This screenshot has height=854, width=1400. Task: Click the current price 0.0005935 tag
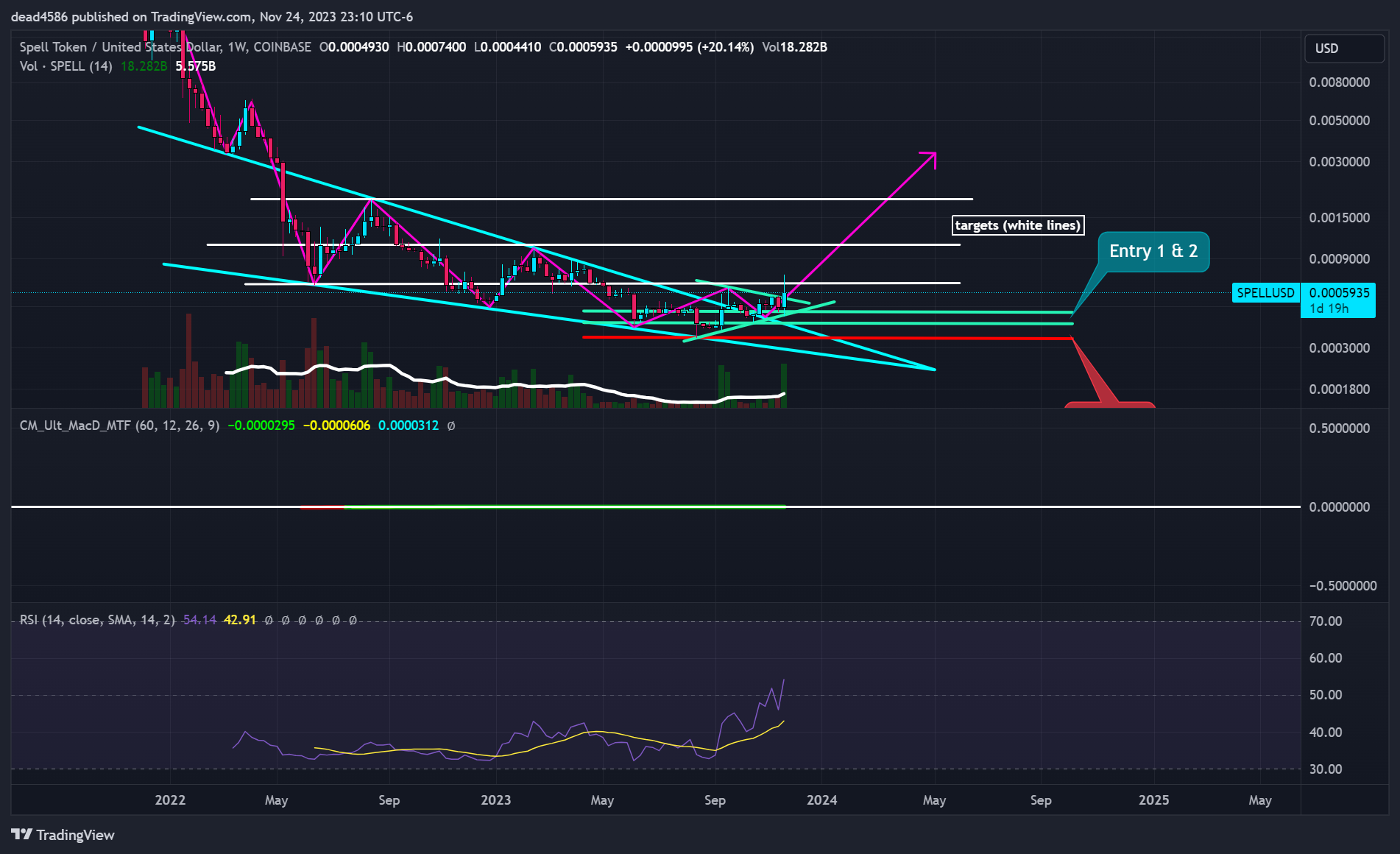tap(1339, 293)
